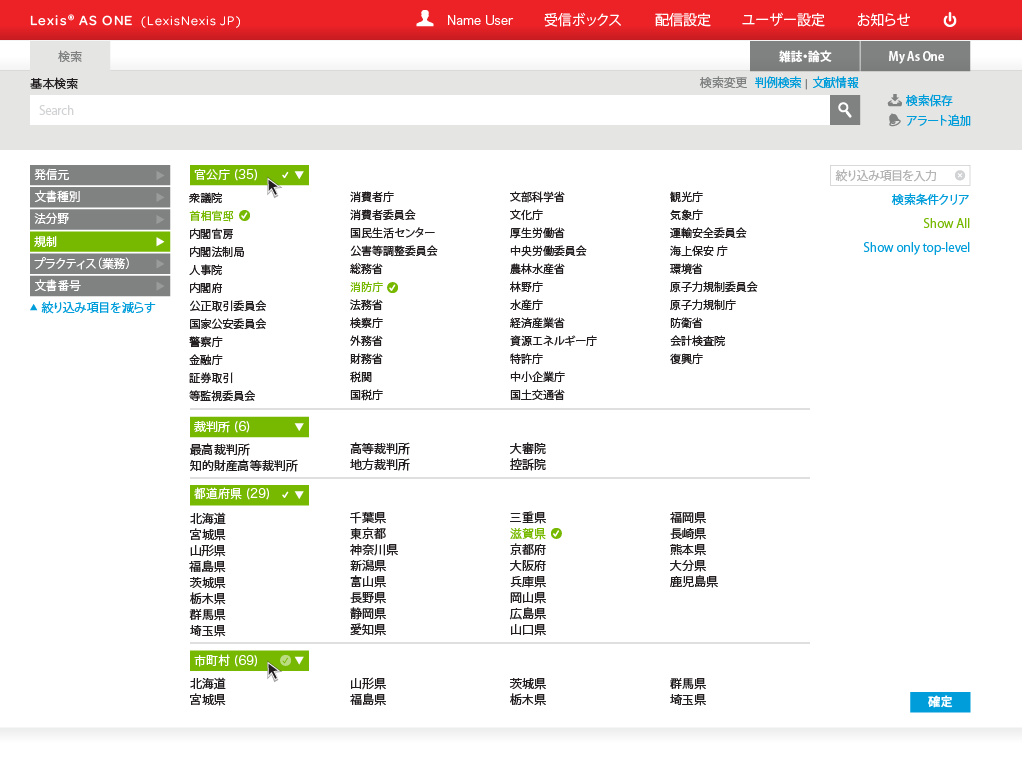This screenshot has height=765, width=1022.
Task: Focus the 絞り込み項目を入力 filter field
Action: pyautogui.click(x=899, y=175)
